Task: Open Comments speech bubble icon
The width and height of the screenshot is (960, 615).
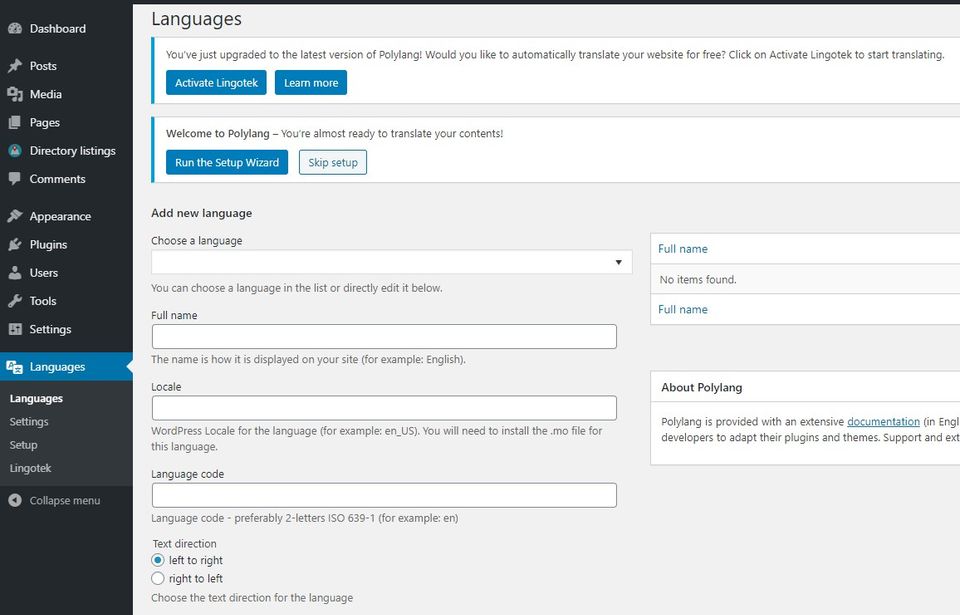Action: pyautogui.click(x=15, y=178)
